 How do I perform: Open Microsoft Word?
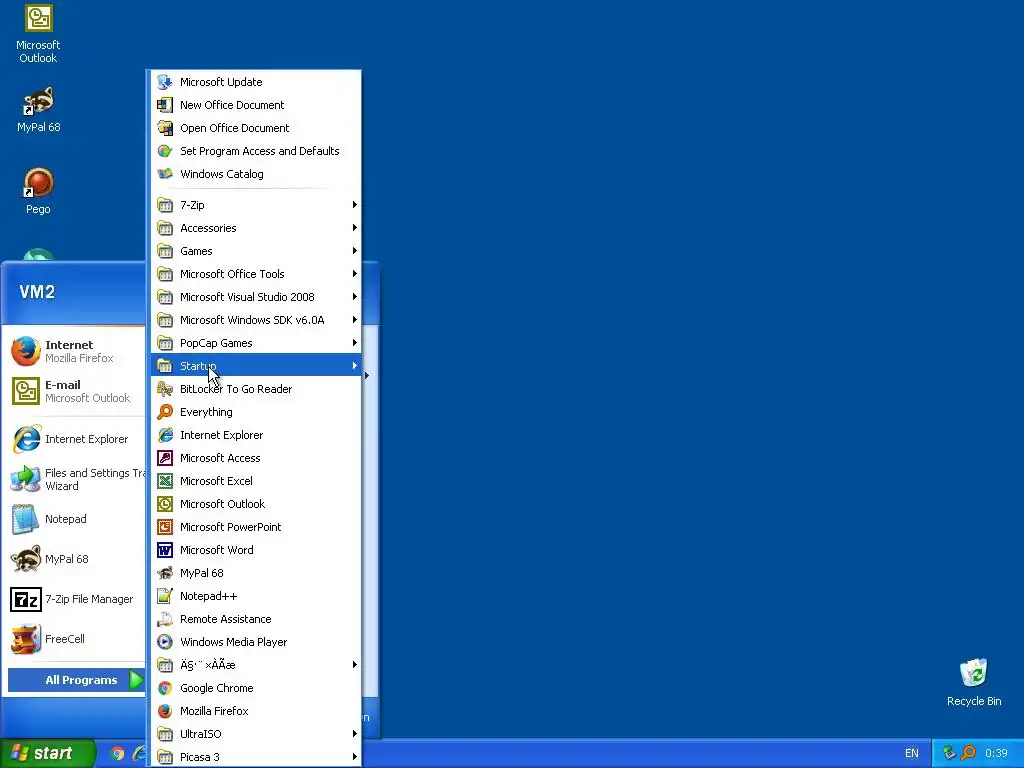pyautogui.click(x=256, y=550)
